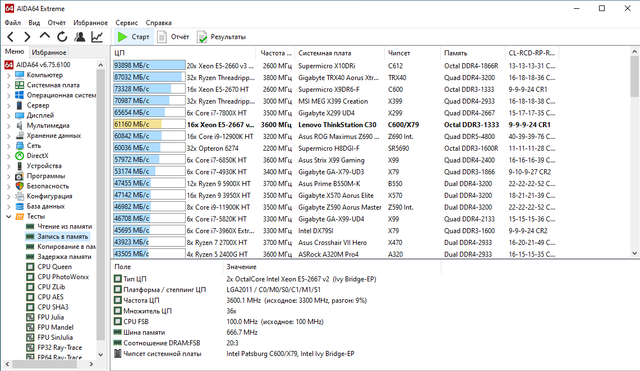Select Задержка памяти test
The width and height of the screenshot is (640, 371).
[x=64, y=257]
